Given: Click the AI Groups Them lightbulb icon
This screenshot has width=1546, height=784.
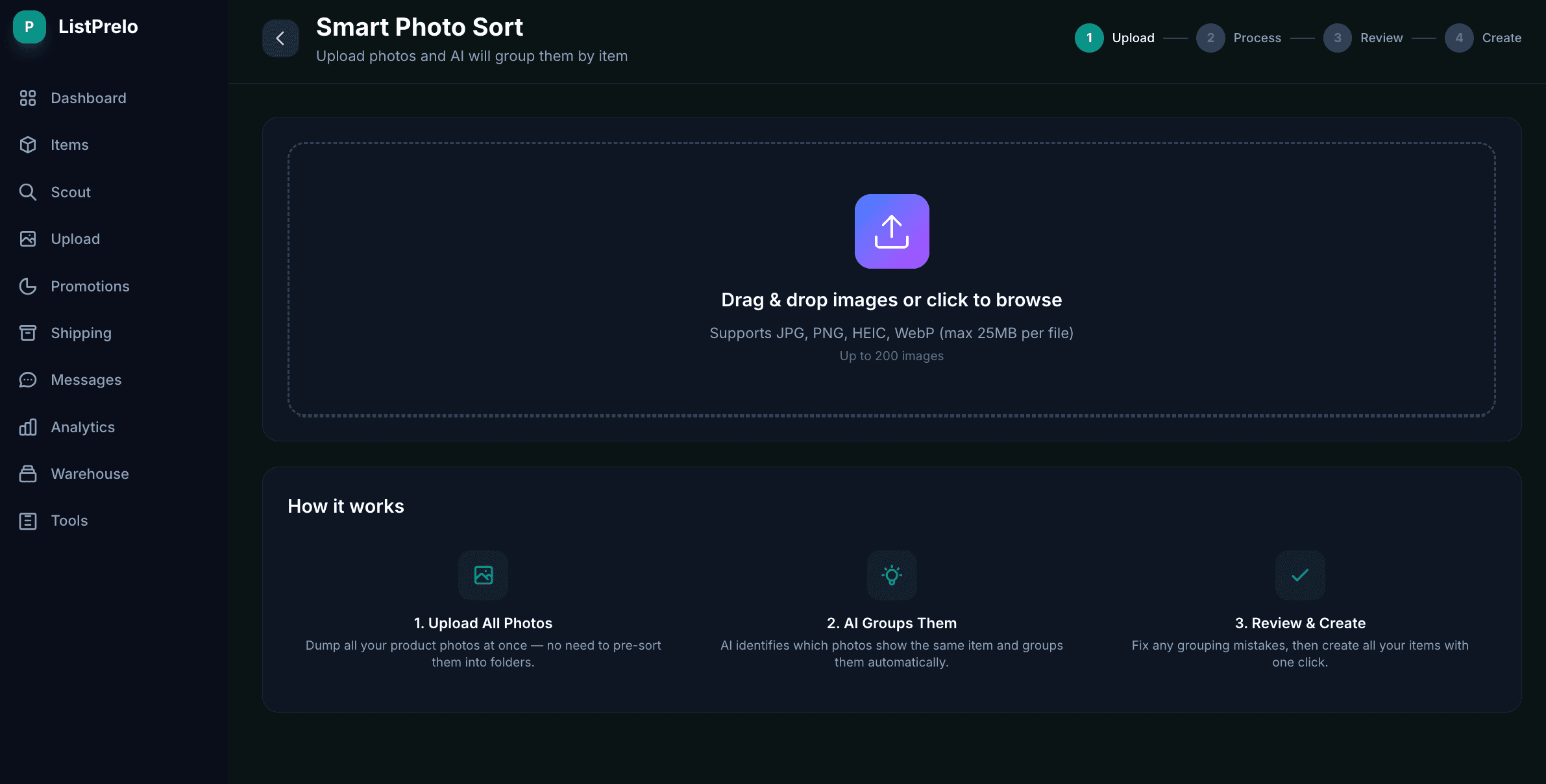Looking at the screenshot, I should click(892, 575).
